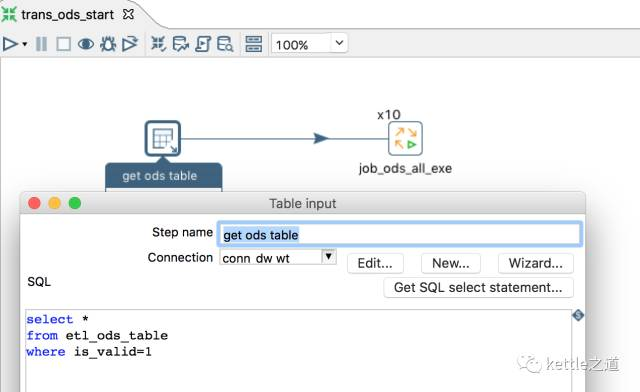Explore the database icon in toolbar

(x=225, y=44)
